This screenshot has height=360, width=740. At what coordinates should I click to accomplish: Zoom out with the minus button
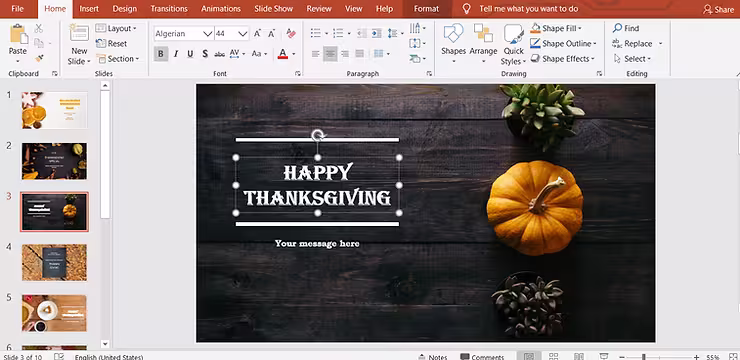tap(622, 357)
